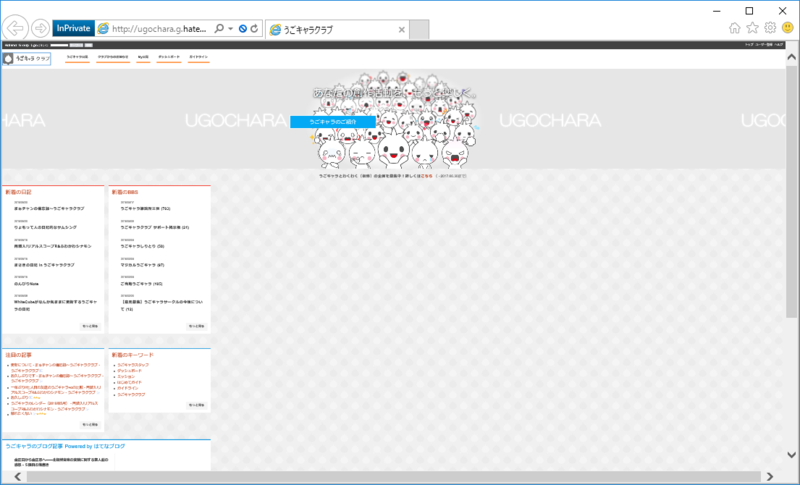Open BBS topic うごキャラクラブ サポート掲示板
Viewport: 800px width, 485px height.
click(x=155, y=227)
